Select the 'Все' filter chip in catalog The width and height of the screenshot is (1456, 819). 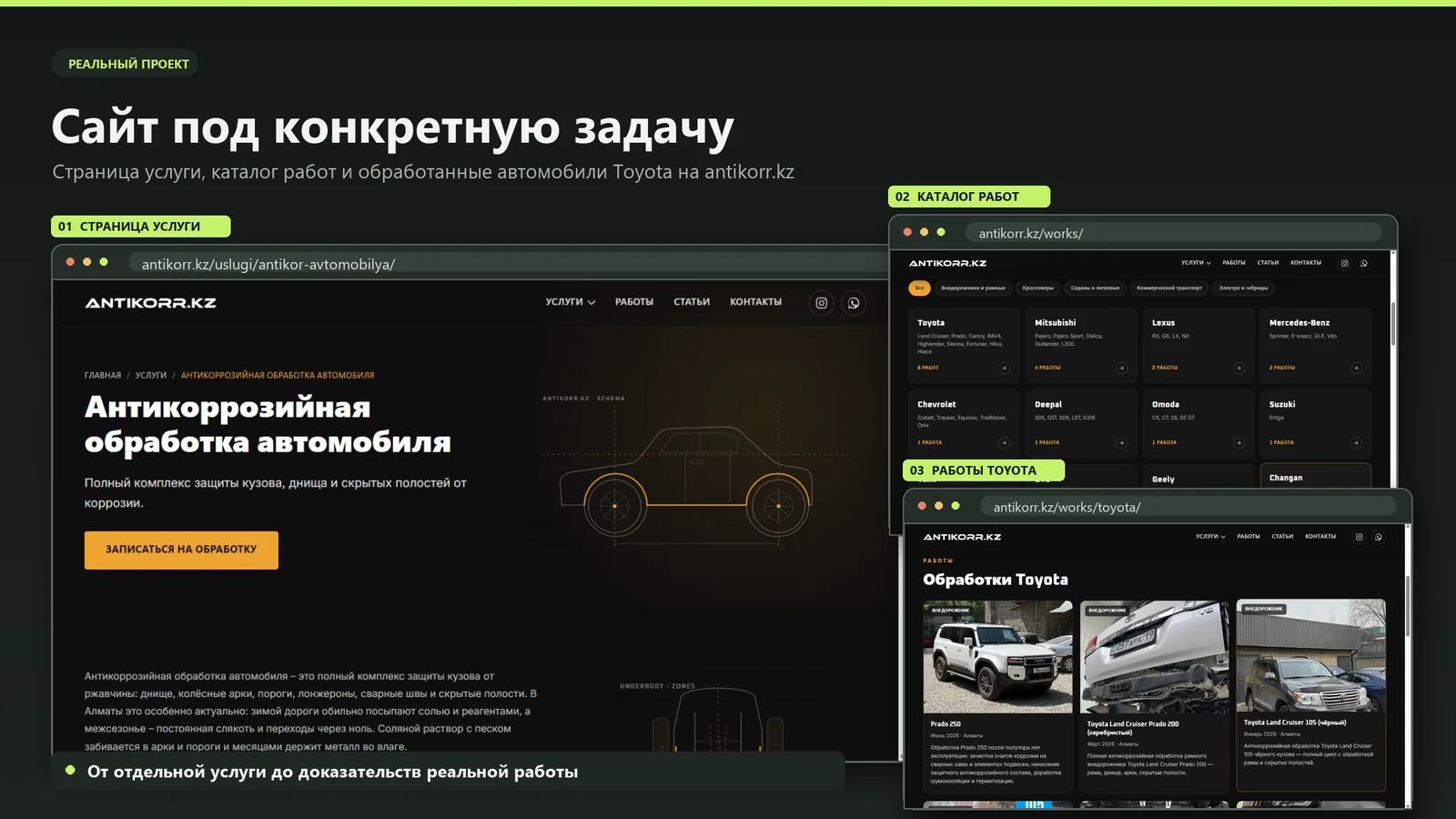[x=919, y=288]
